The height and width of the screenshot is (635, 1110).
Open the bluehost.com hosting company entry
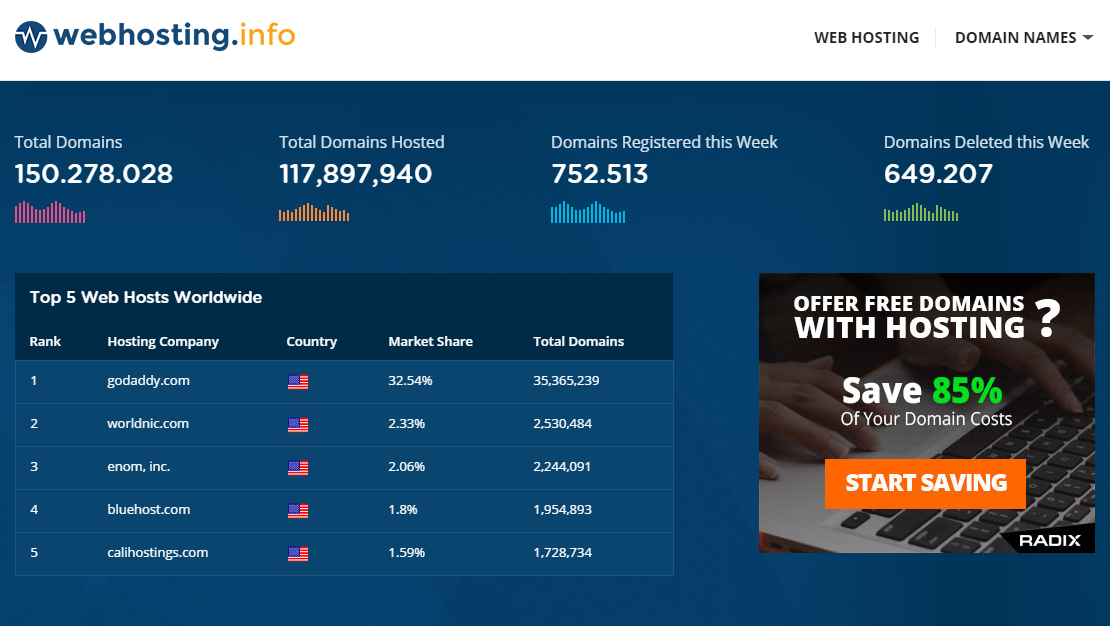pyautogui.click(x=149, y=510)
